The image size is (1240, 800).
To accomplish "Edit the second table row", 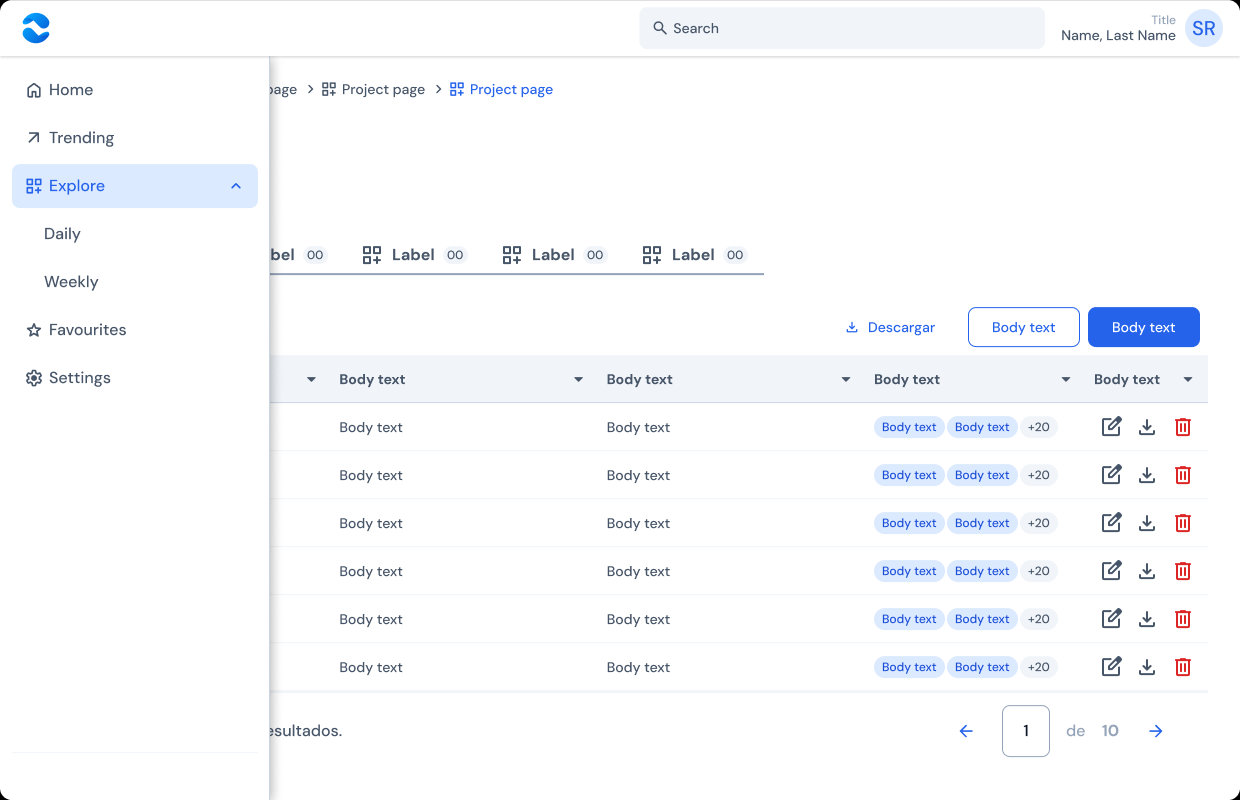I will point(1111,475).
